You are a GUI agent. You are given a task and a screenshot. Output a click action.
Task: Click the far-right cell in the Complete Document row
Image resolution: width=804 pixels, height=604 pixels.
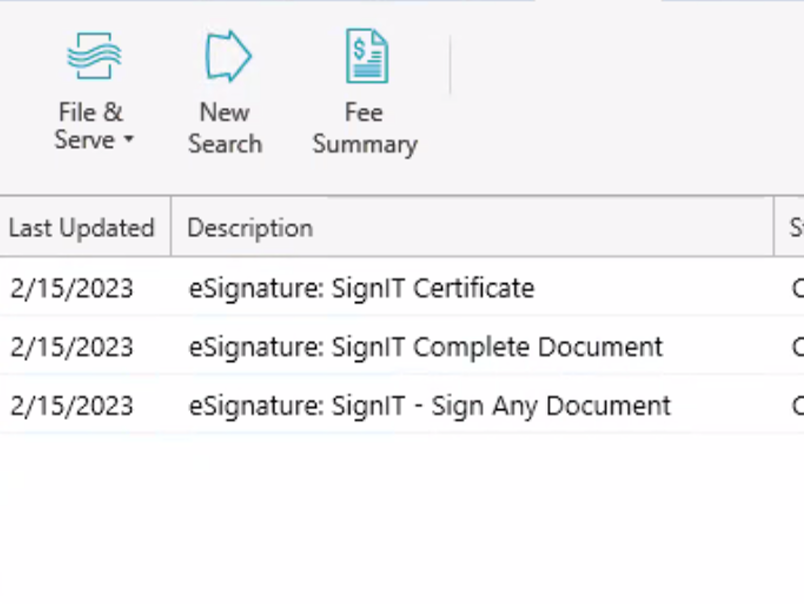pyautogui.click(x=794, y=347)
